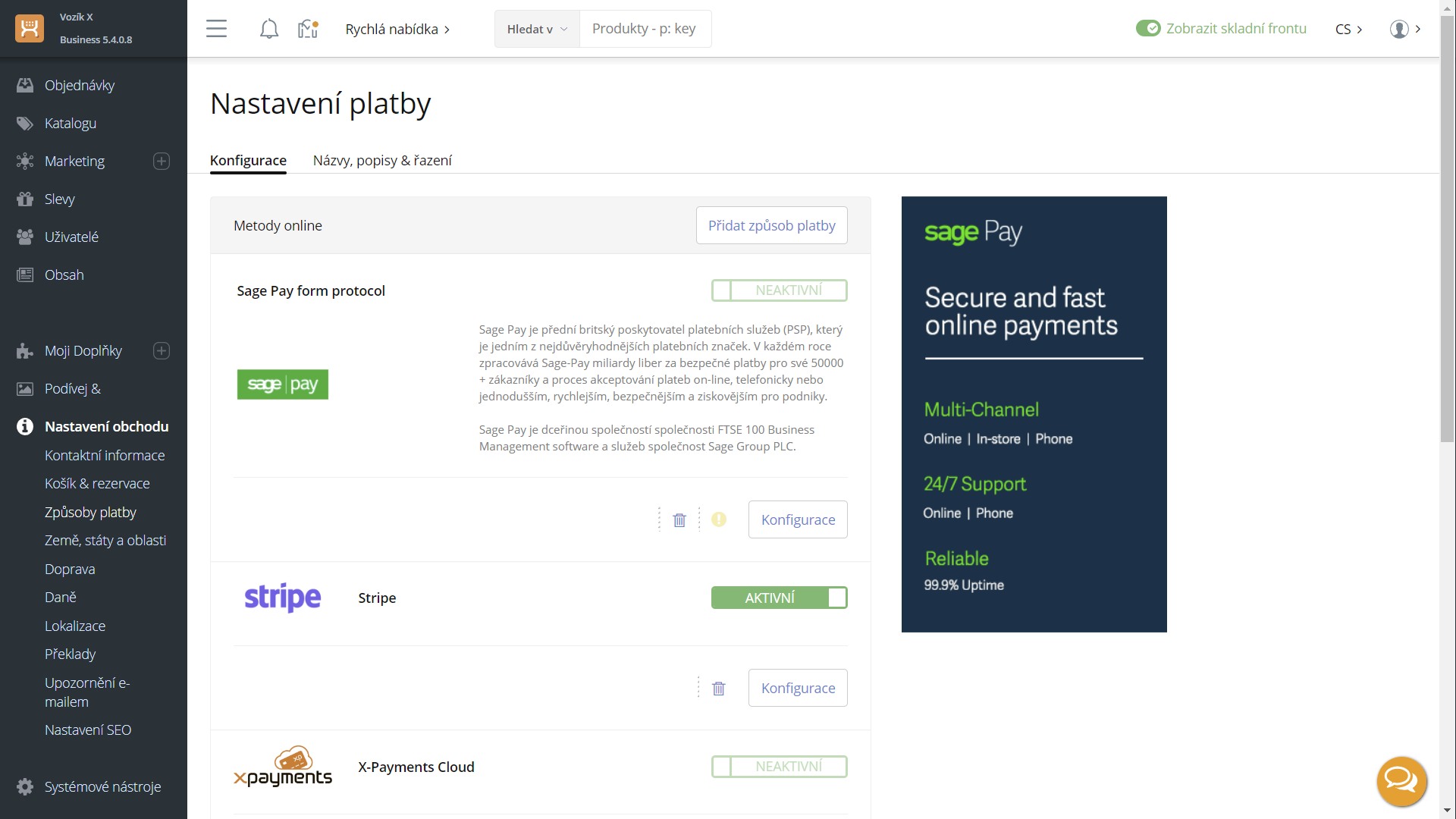The width and height of the screenshot is (1456, 819).
Task: Click the Marketing sidebar icon
Action: coord(25,161)
